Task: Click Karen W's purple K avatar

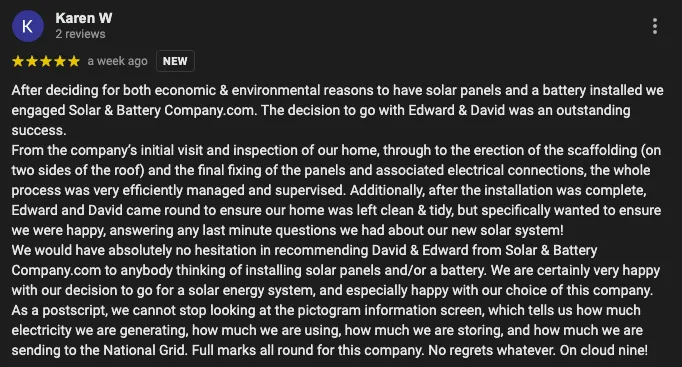Action: tap(28, 27)
